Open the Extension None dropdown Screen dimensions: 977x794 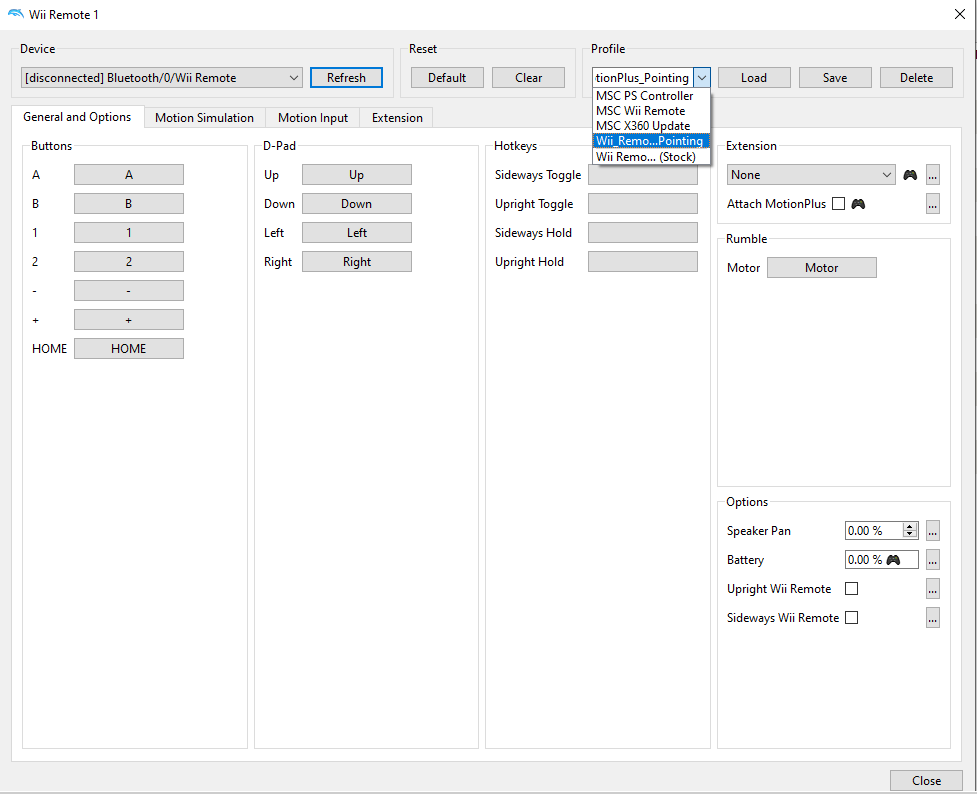tap(811, 175)
